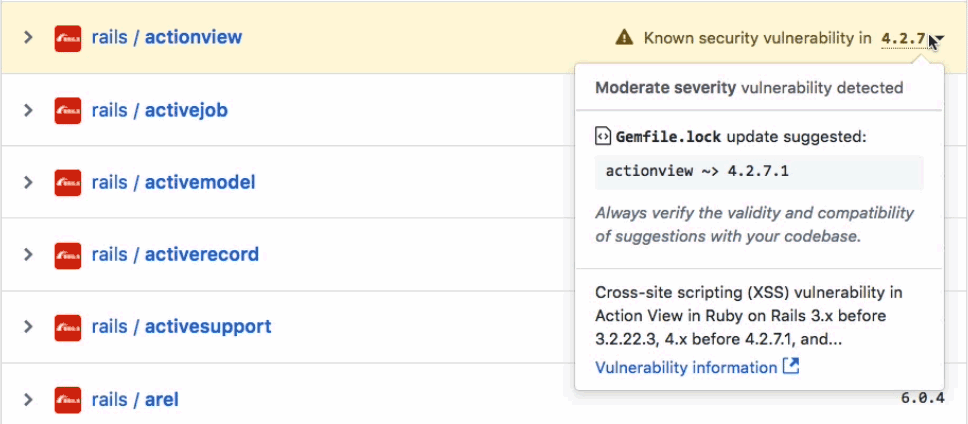This screenshot has height=424, width=968.
Task: Open the activerecord repository link
Action: coord(202,254)
